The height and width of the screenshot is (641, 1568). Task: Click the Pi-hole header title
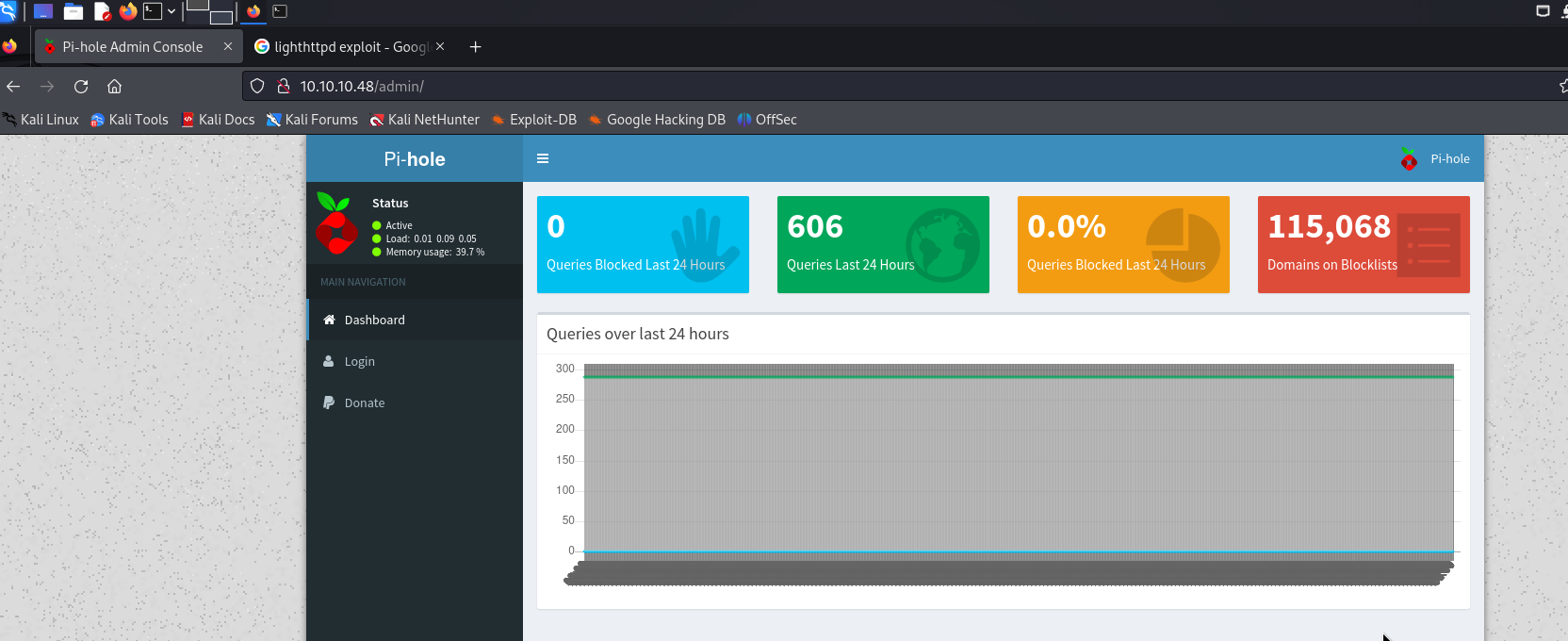(415, 159)
